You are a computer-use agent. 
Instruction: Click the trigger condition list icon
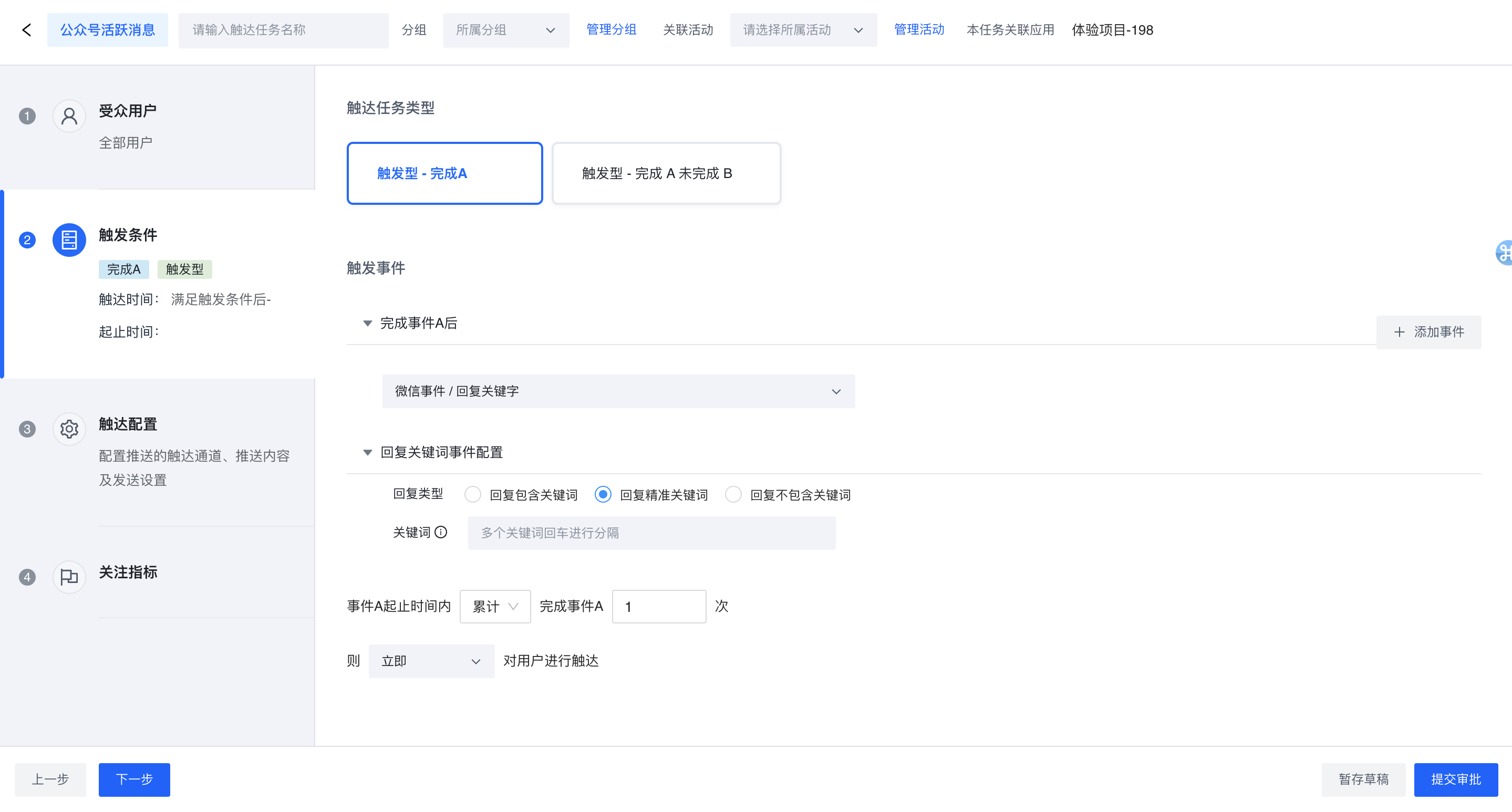pos(69,240)
